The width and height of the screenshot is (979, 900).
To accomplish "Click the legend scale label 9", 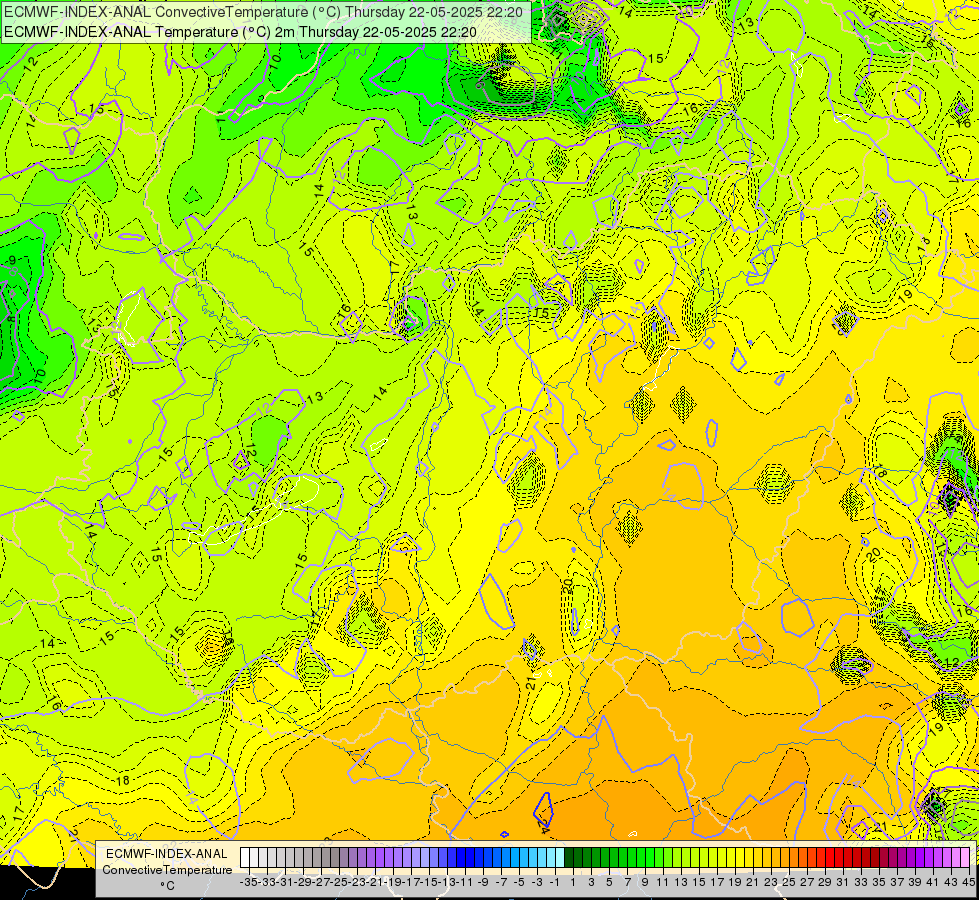I will [645, 882].
